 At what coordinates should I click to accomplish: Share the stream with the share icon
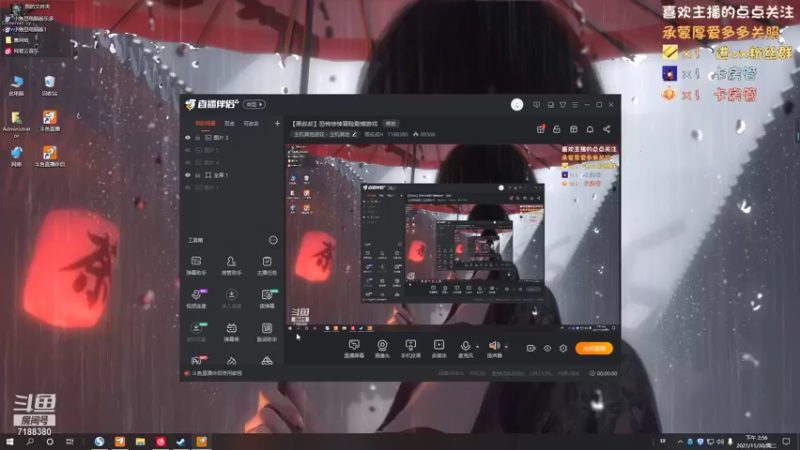tap(607, 129)
